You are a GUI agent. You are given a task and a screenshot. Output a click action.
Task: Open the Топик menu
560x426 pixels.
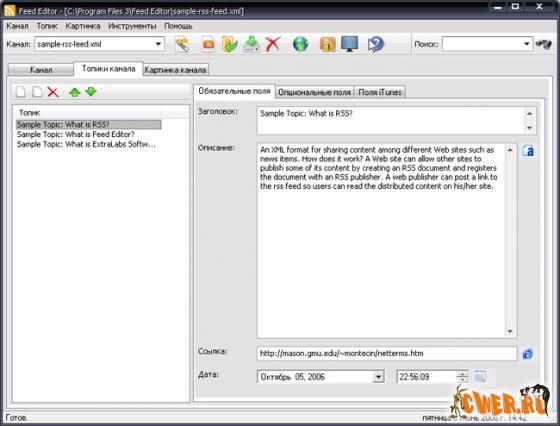coord(47,26)
